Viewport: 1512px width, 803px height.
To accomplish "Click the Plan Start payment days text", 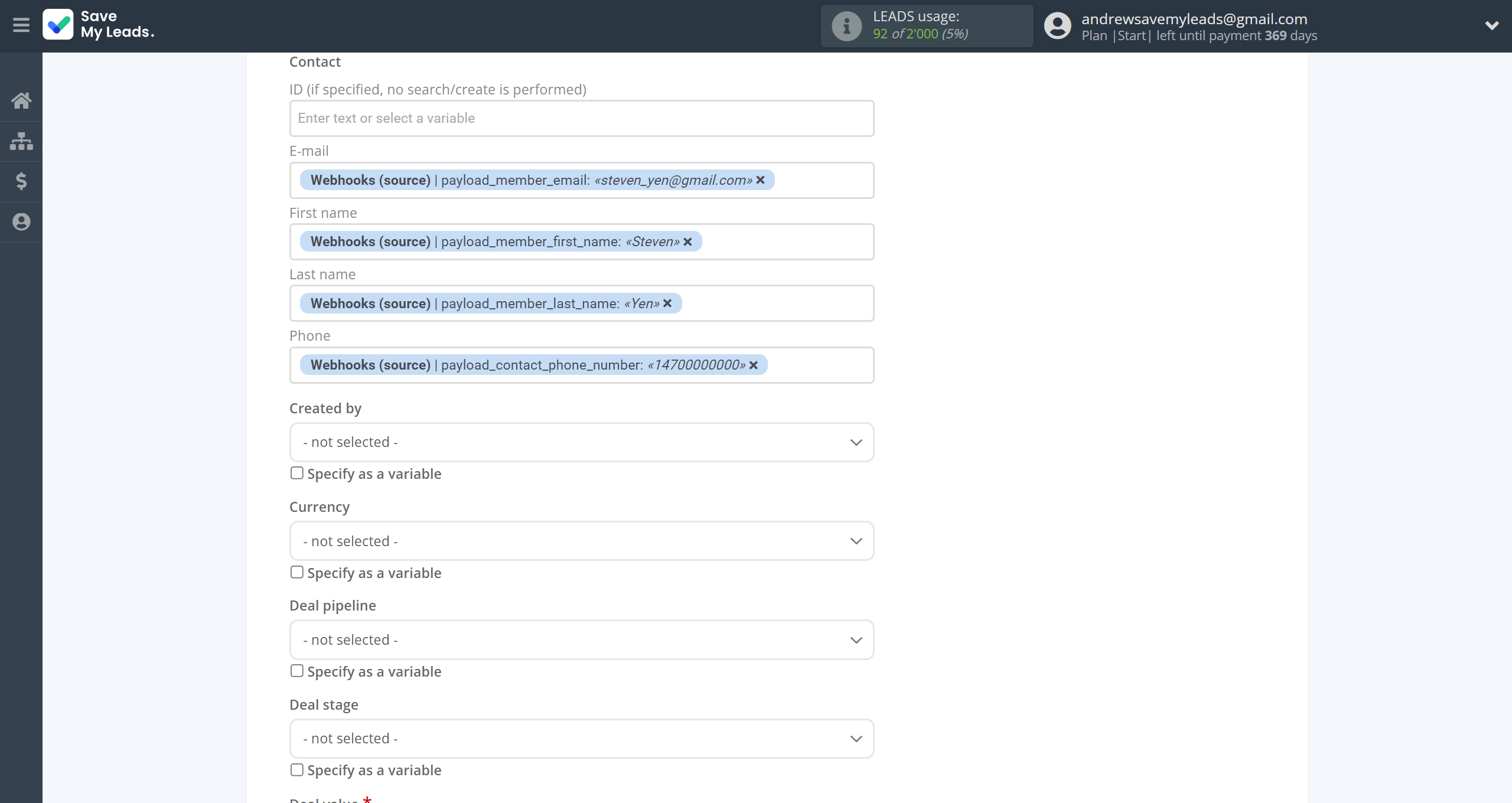I will pos(1199,35).
